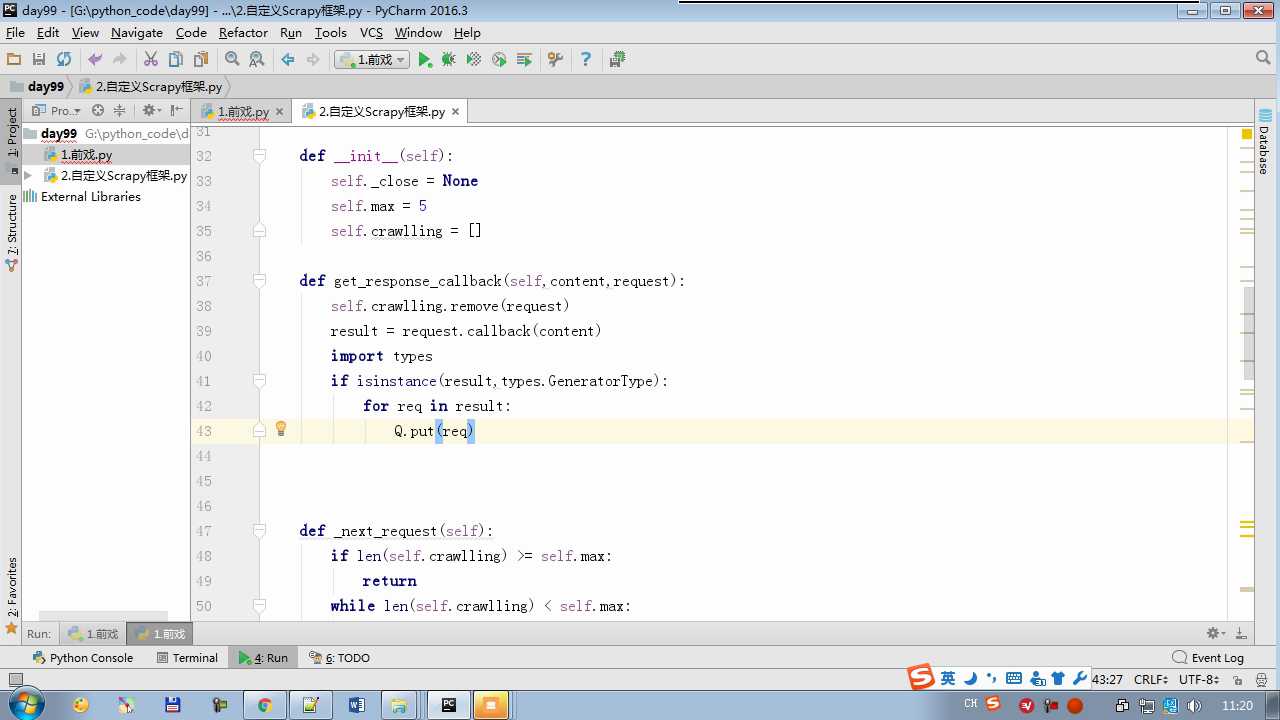Click Scroll from Source icon in Project panel

coord(98,111)
